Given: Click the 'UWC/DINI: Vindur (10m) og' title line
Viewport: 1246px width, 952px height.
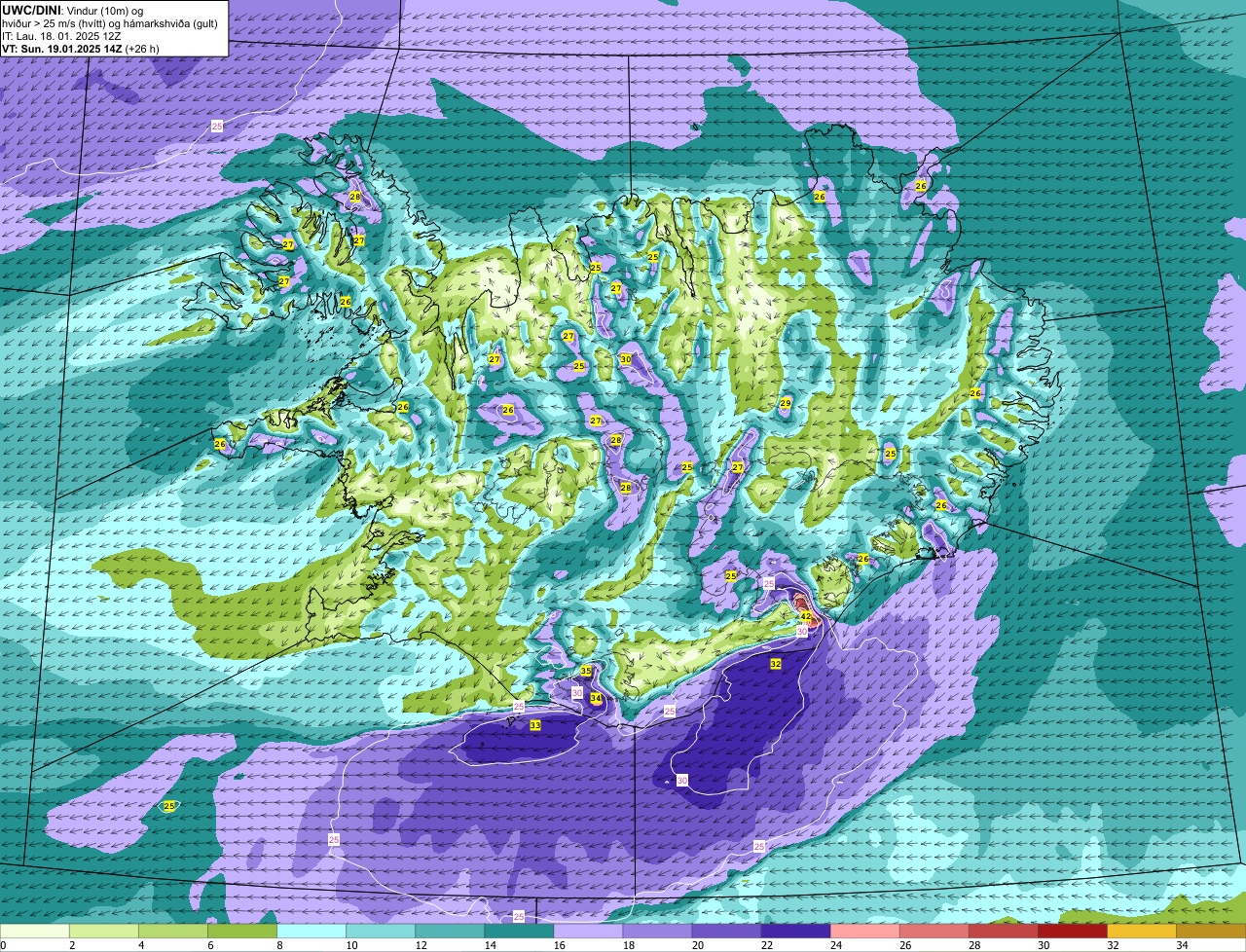Looking at the screenshot, I should (x=73, y=10).
